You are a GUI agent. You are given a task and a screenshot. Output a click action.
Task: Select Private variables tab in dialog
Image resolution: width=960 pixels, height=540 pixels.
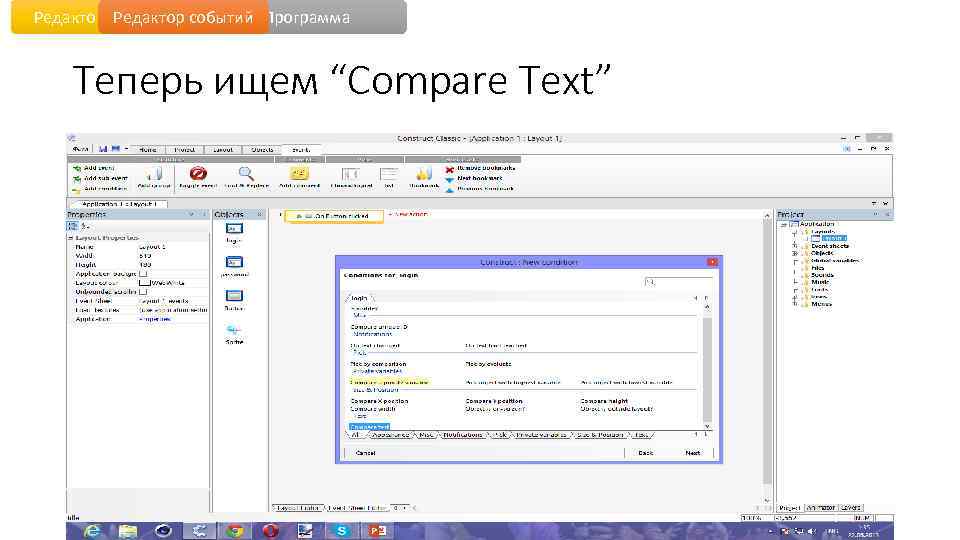[541, 435]
